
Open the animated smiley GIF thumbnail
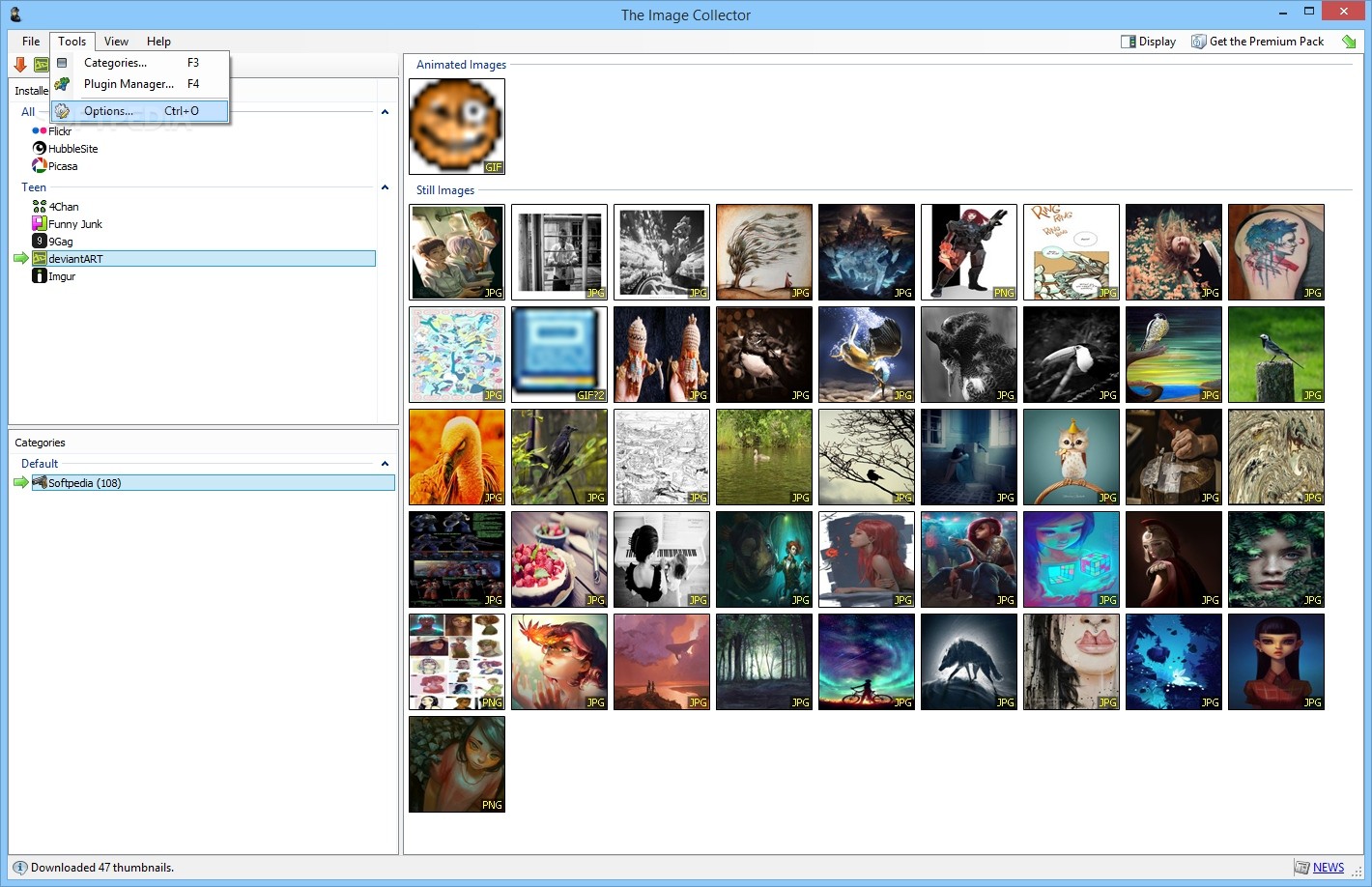click(x=457, y=127)
